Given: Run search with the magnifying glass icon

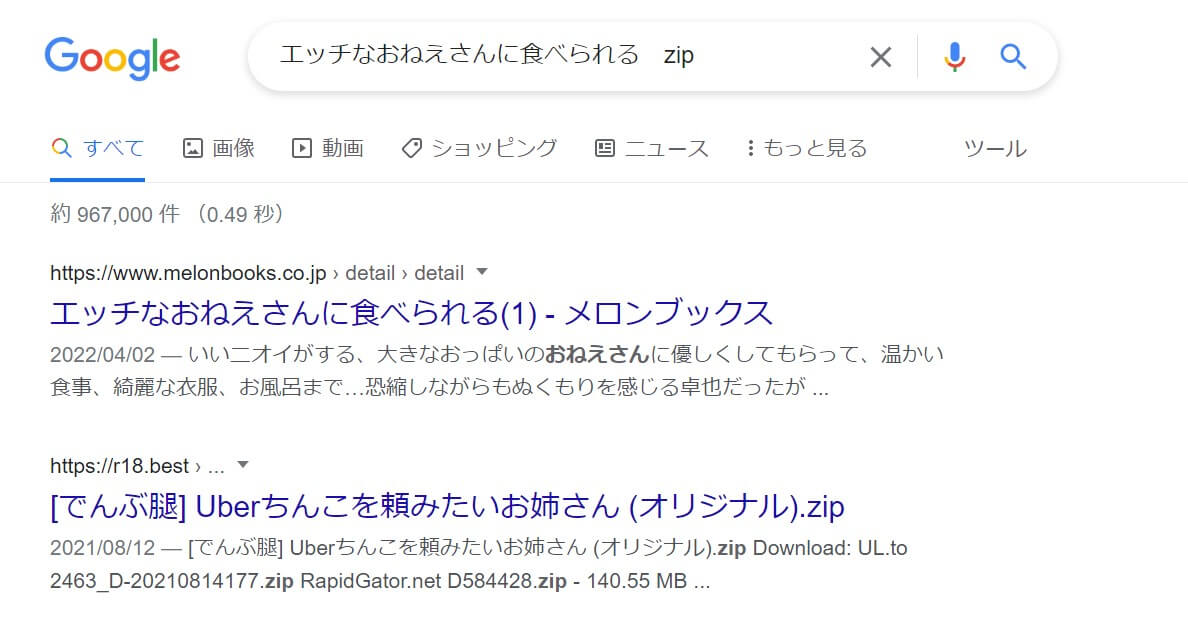Looking at the screenshot, I should (x=1013, y=57).
